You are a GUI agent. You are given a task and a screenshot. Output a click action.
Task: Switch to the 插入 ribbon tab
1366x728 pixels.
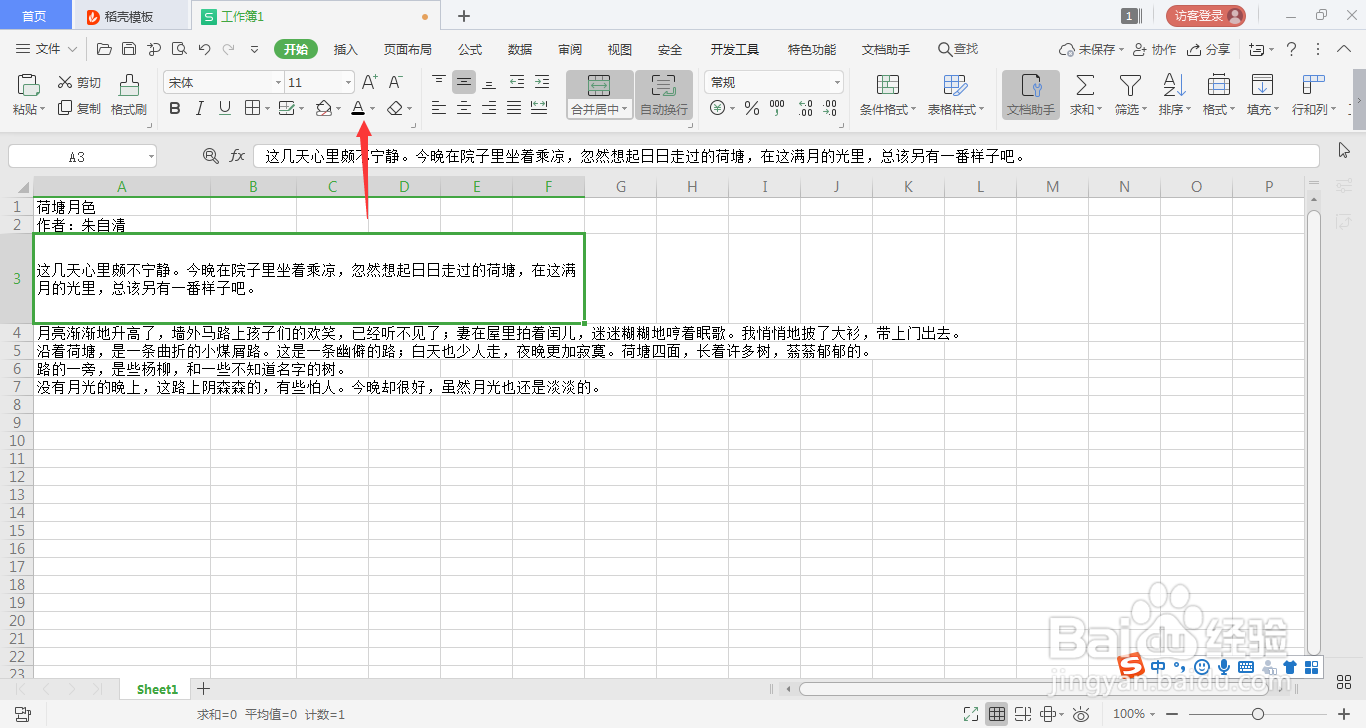click(x=345, y=49)
